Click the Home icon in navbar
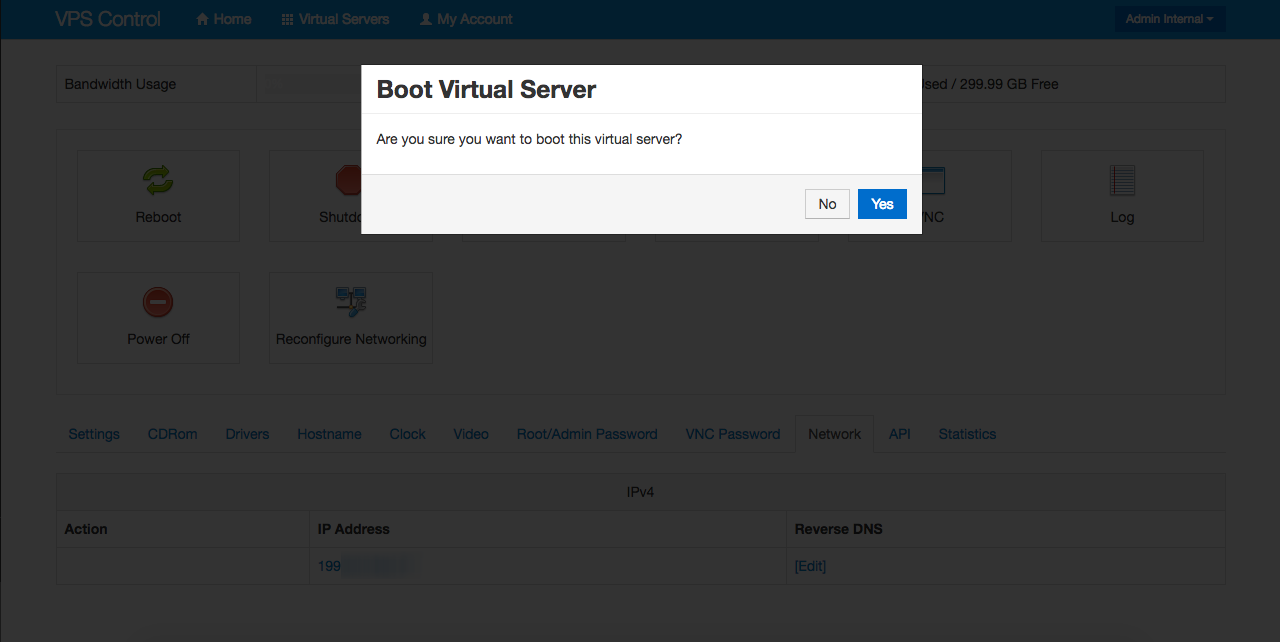Screen dimensions: 1280x642 (x=203, y=19)
